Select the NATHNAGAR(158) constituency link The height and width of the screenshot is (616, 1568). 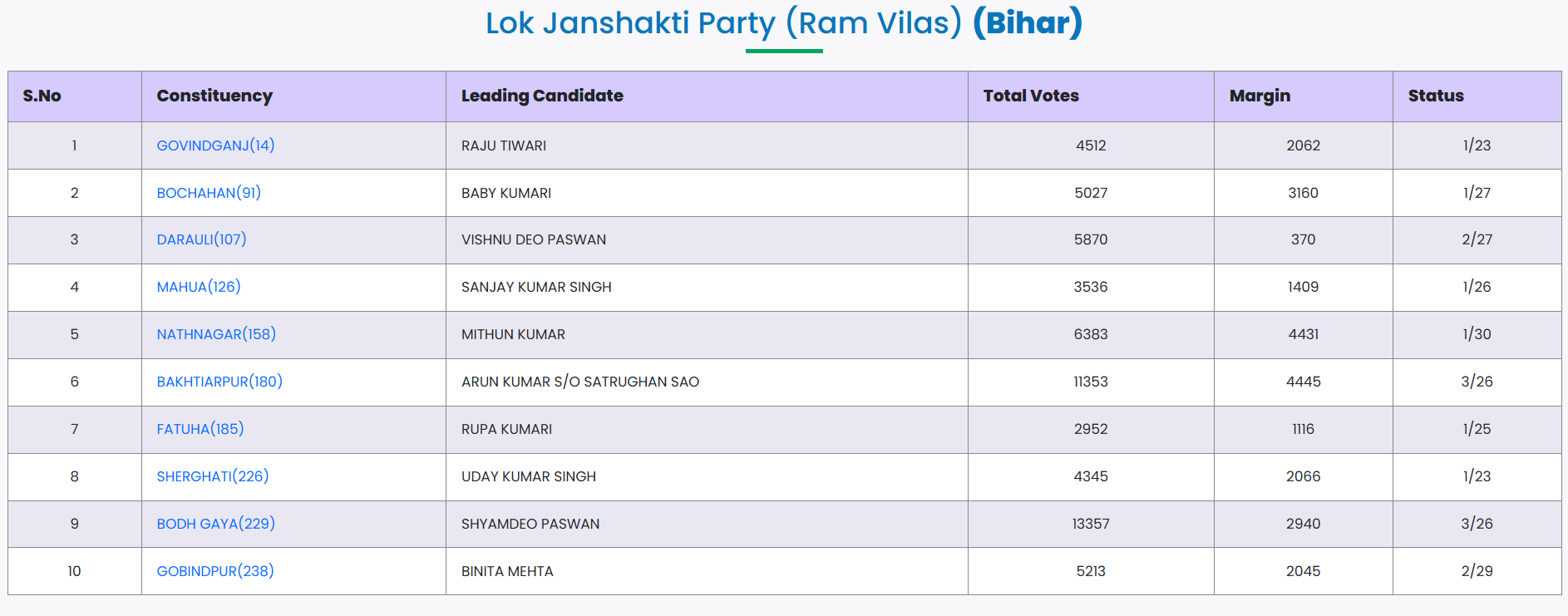pos(216,334)
